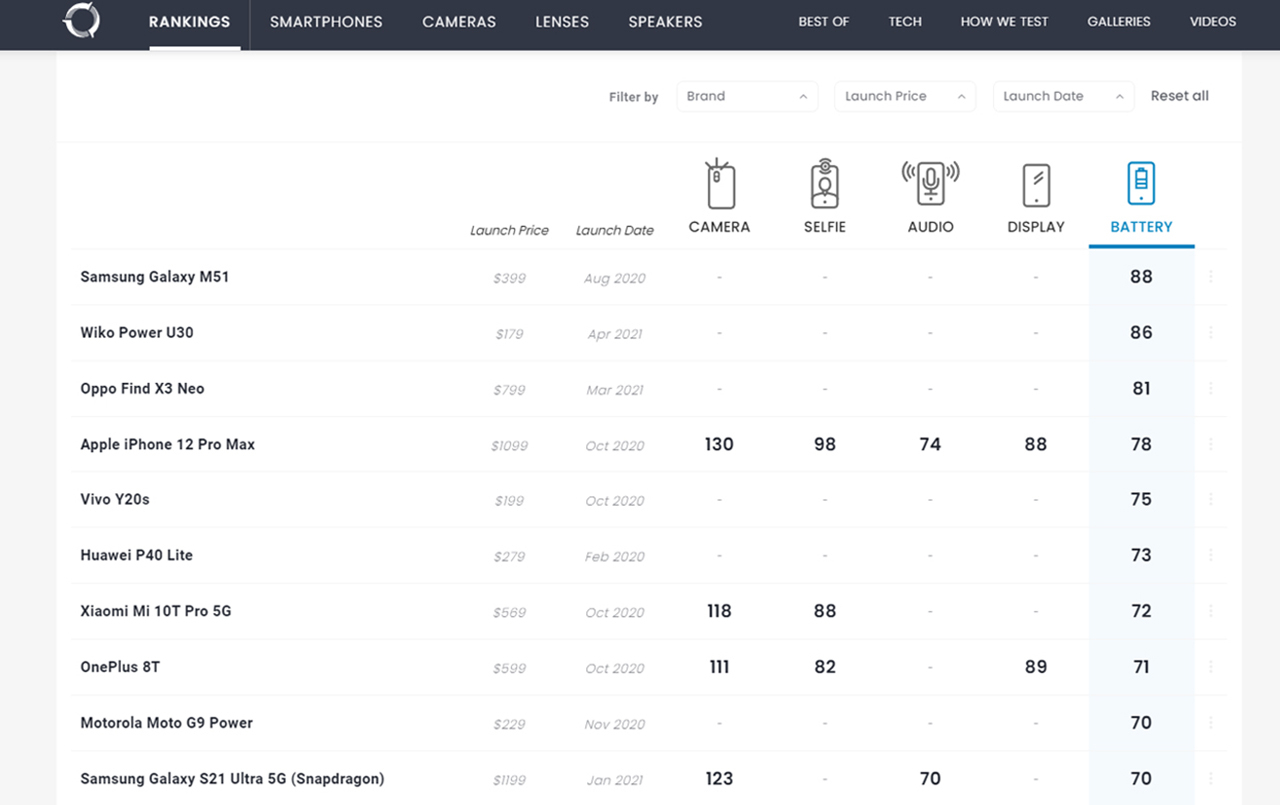Click Reset all filters
This screenshot has width=1280, height=805.
[1180, 96]
